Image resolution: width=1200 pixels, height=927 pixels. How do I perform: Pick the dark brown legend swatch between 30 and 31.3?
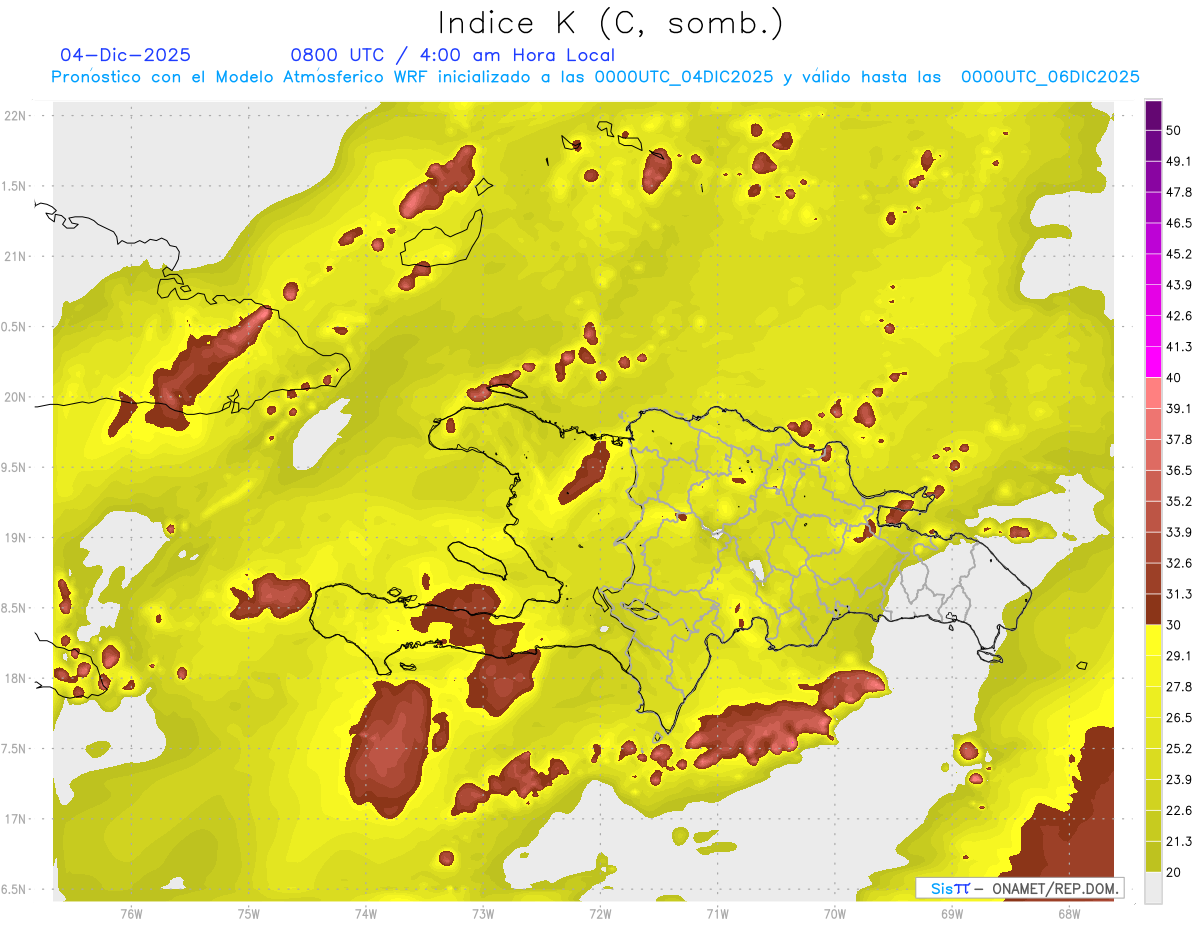1154,609
